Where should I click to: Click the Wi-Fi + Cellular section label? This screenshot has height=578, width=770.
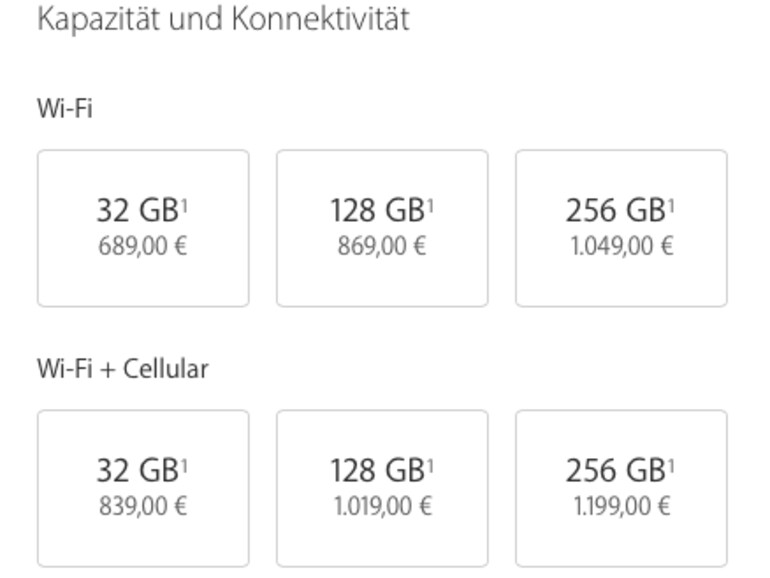point(122,368)
